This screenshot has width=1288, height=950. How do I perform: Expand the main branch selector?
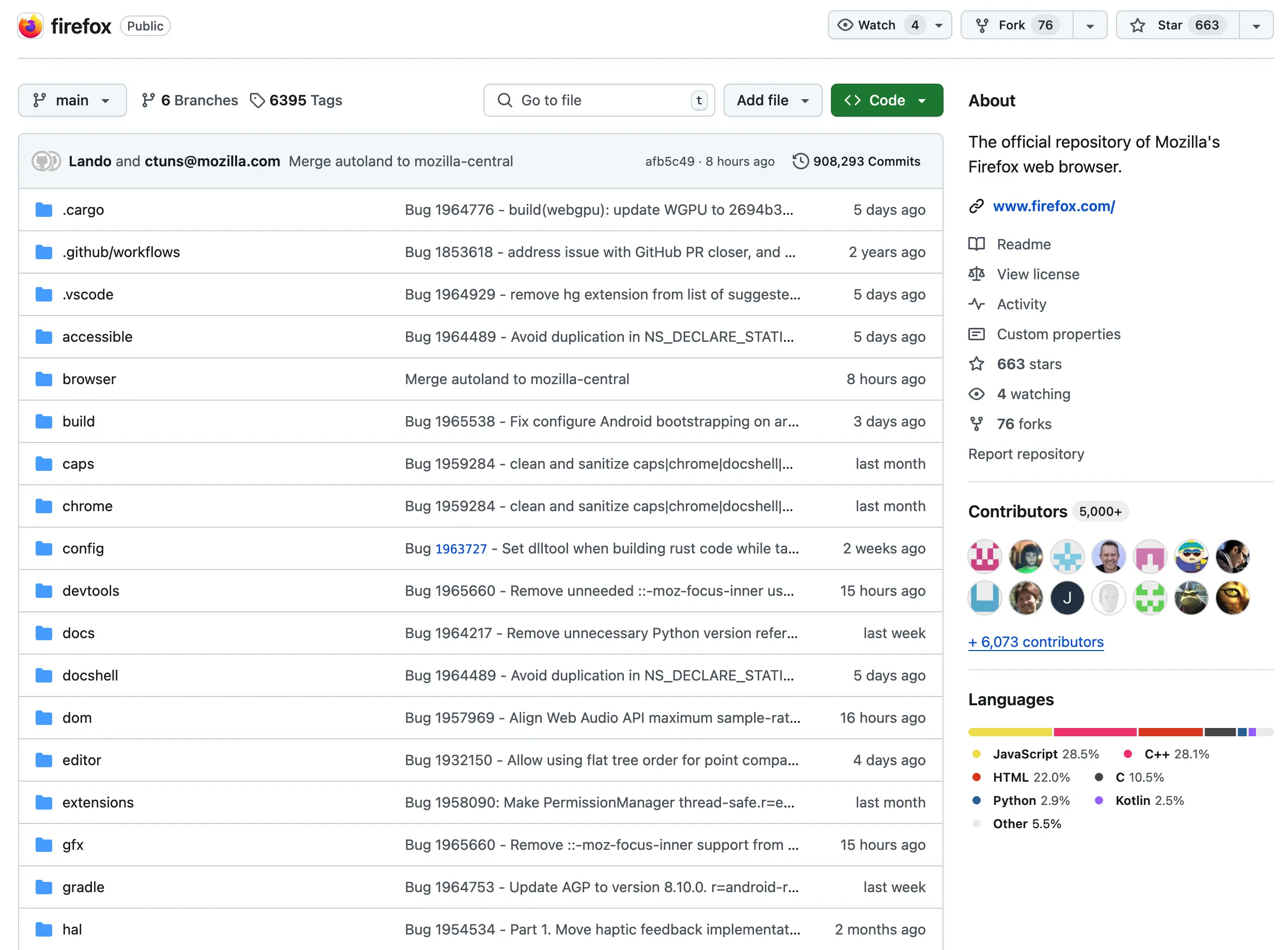click(x=72, y=101)
